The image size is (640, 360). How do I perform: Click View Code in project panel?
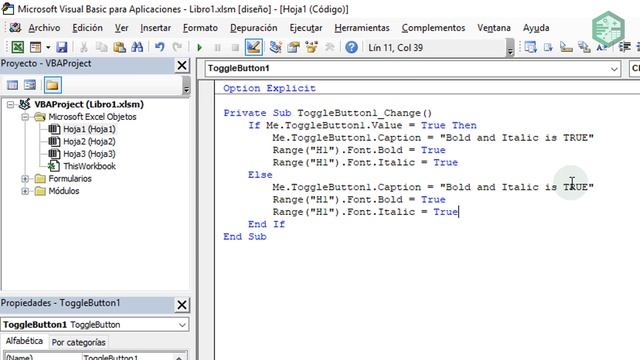(x=13, y=85)
